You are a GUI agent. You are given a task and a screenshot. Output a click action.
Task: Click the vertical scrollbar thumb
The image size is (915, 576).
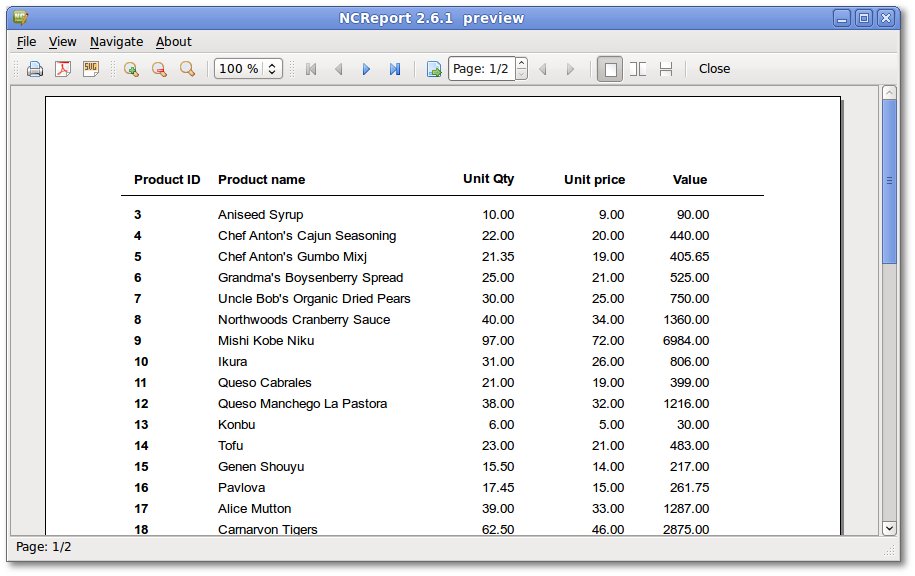(x=889, y=181)
